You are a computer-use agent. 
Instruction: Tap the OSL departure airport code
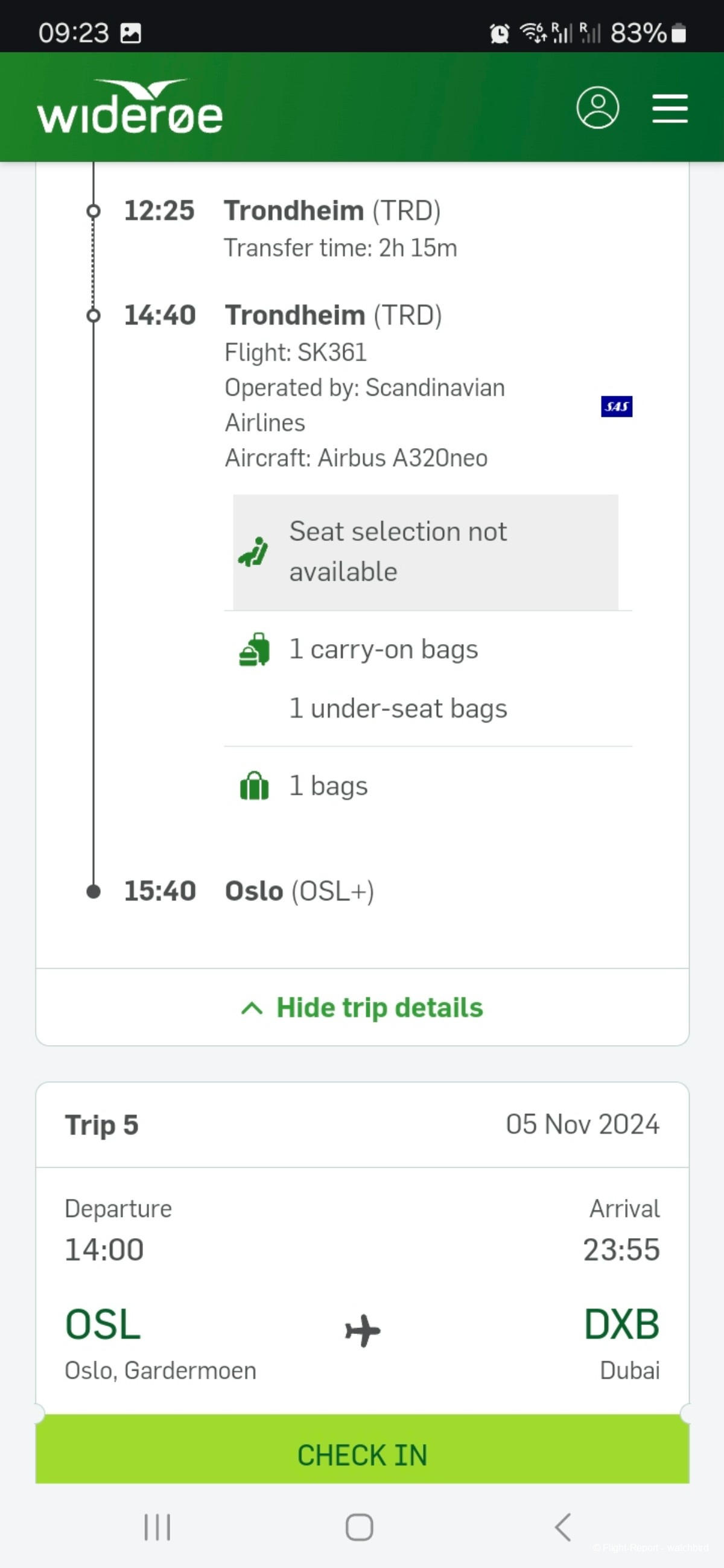coord(103,1324)
